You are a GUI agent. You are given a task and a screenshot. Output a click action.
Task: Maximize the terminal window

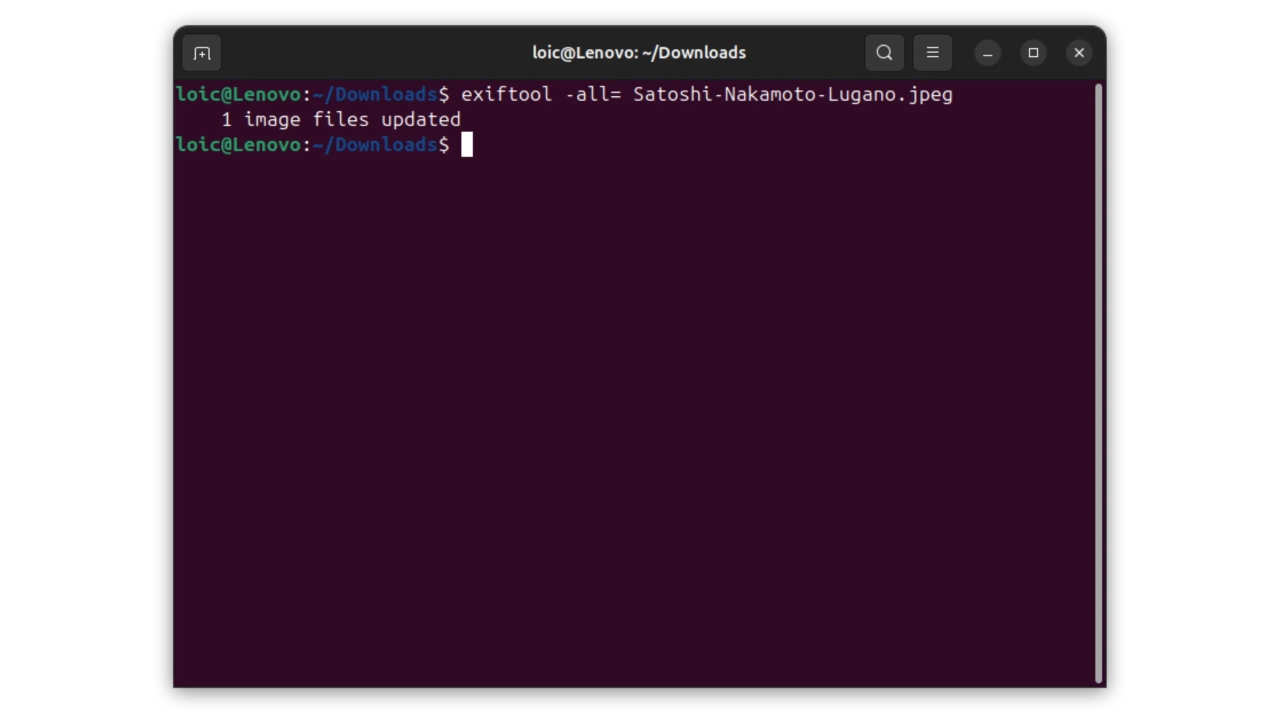1033,53
